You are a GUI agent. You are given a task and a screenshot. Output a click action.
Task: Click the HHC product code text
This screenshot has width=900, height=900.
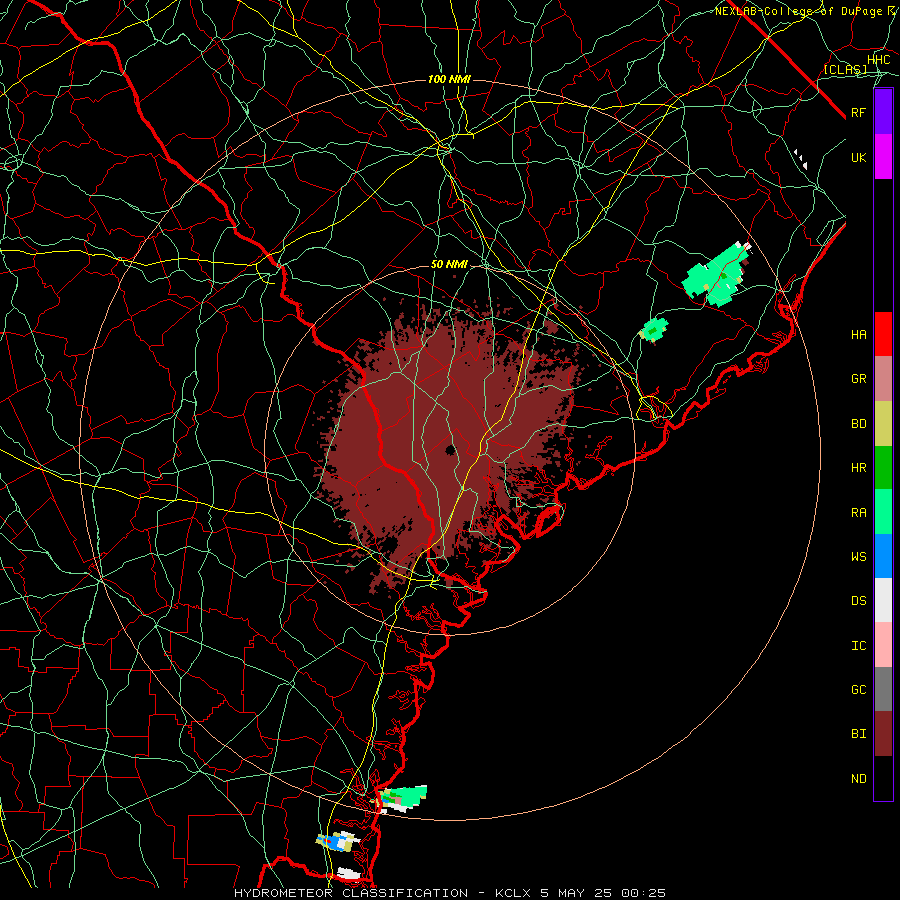coord(878,60)
